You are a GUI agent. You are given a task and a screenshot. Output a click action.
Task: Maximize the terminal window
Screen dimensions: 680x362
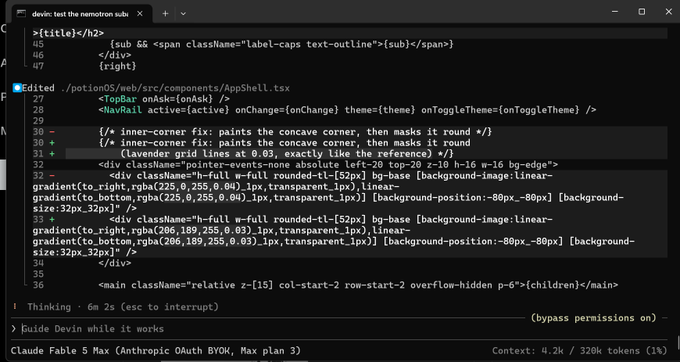tap(642, 12)
